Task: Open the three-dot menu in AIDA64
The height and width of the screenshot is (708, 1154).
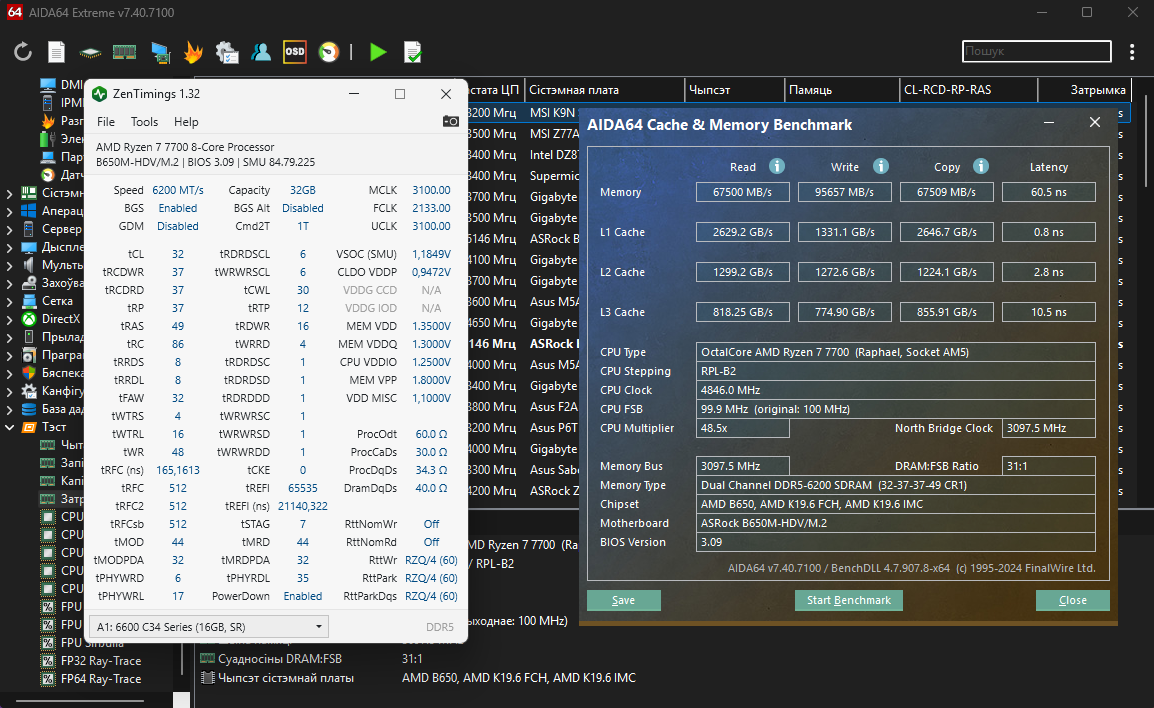Action: pyautogui.click(x=1132, y=52)
